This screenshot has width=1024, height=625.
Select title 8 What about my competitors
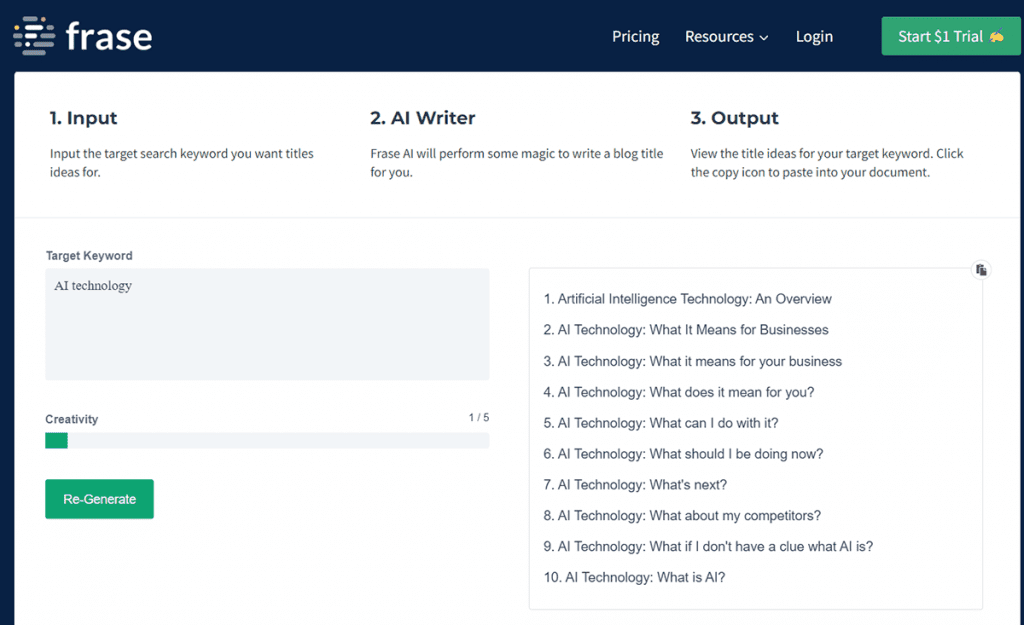click(682, 516)
